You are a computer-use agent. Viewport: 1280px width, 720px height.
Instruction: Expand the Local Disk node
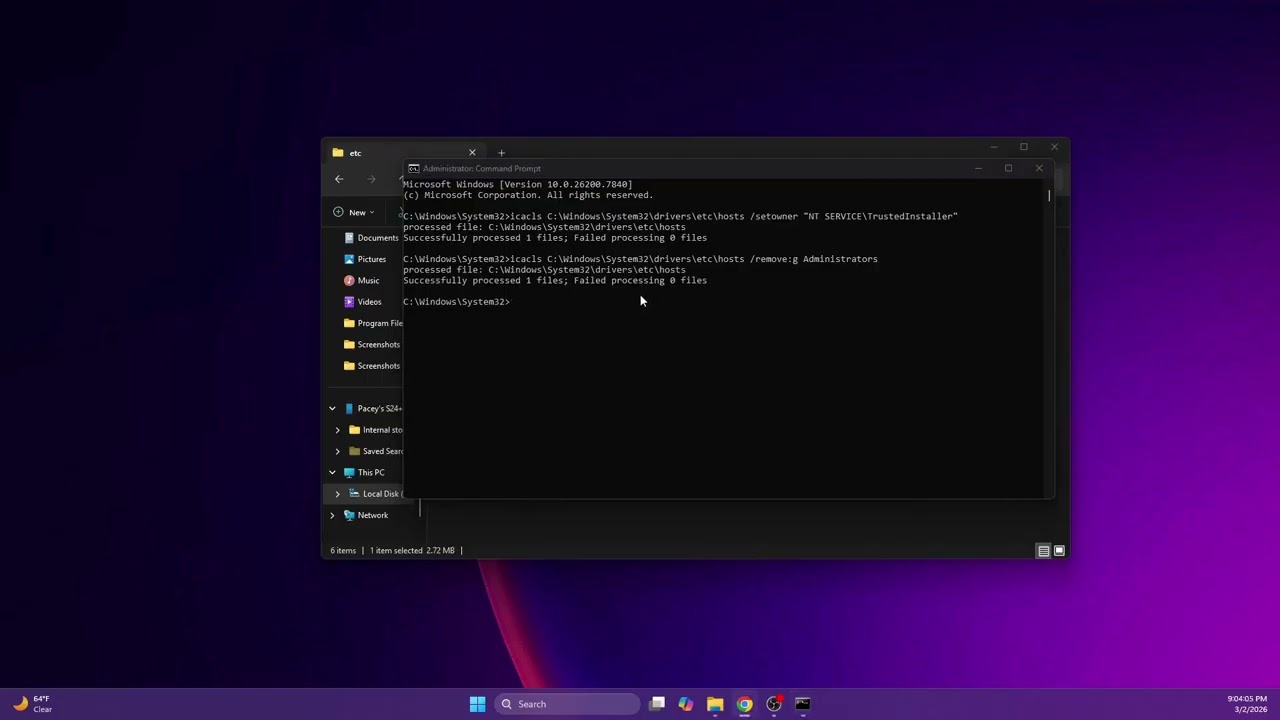click(337, 494)
